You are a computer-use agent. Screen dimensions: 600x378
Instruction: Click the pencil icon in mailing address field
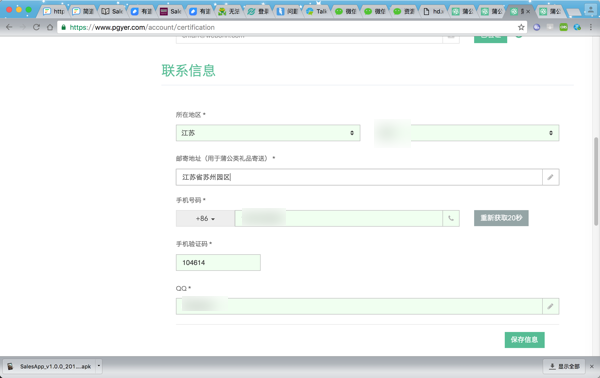pos(550,177)
